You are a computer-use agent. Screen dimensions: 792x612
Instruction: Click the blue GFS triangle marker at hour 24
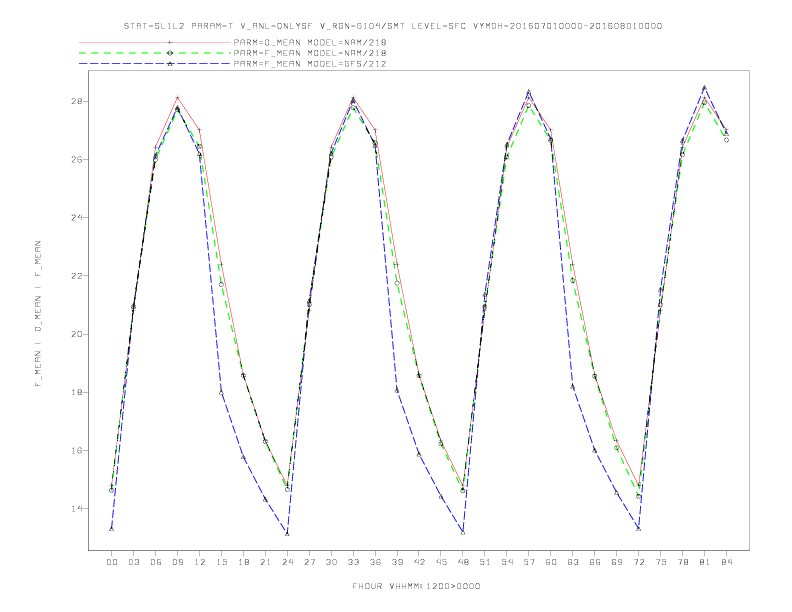(287, 534)
